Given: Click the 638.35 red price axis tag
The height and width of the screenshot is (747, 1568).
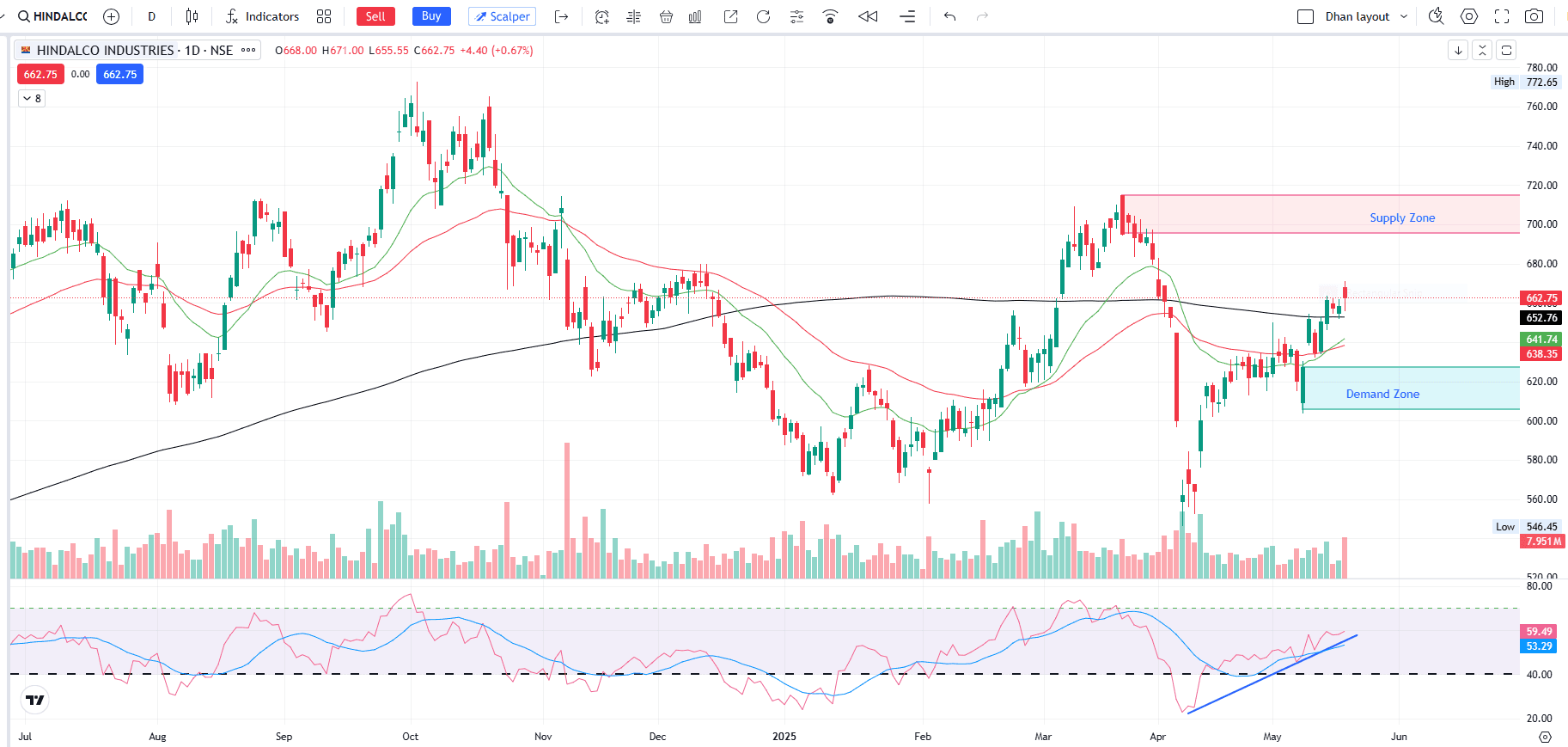Looking at the screenshot, I should [x=1541, y=353].
